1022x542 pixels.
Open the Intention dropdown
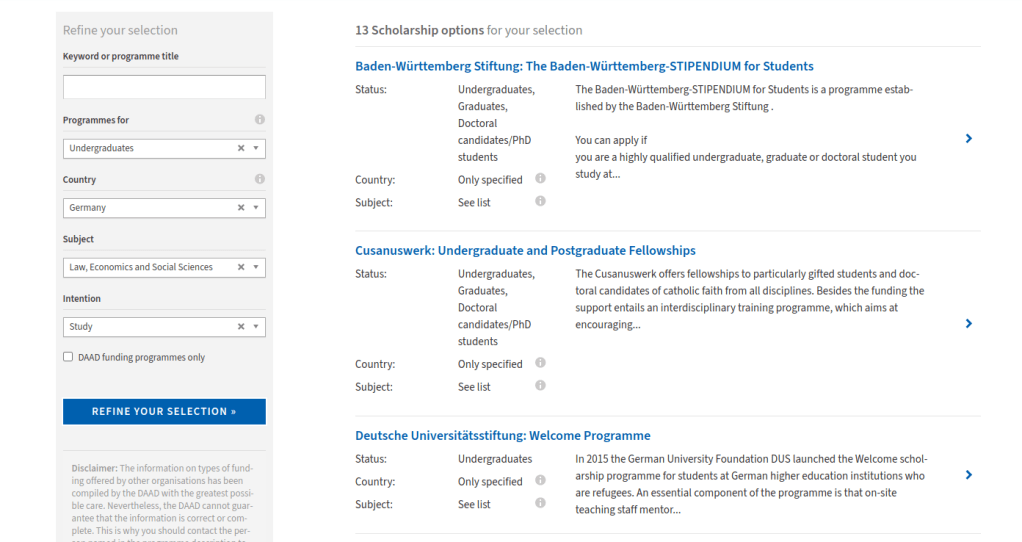256,327
